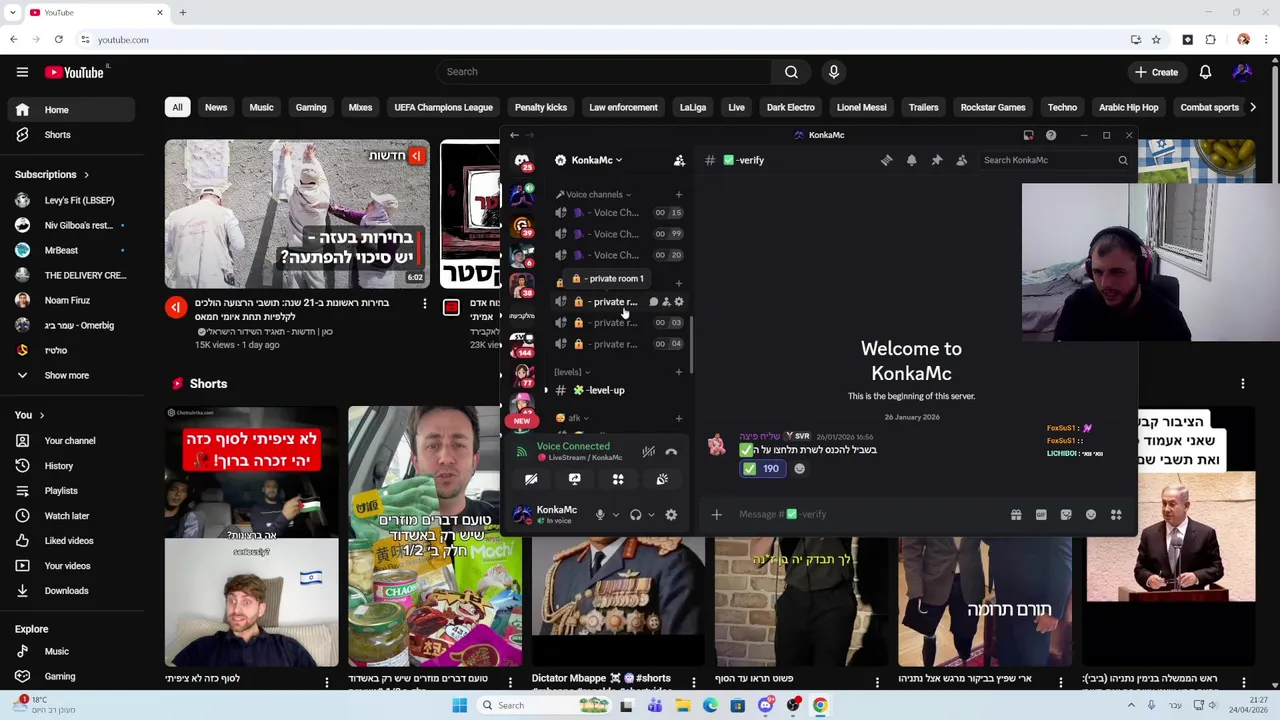Open Discord help question-mark icon
1280x720 pixels.
point(1051,135)
